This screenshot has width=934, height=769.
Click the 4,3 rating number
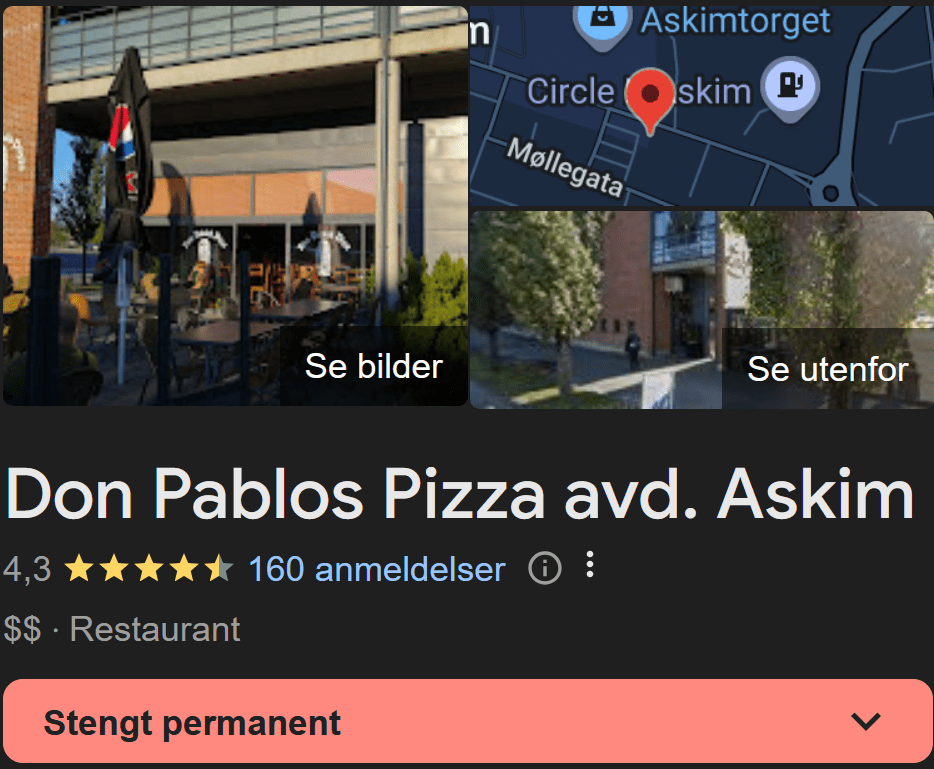[x=27, y=569]
